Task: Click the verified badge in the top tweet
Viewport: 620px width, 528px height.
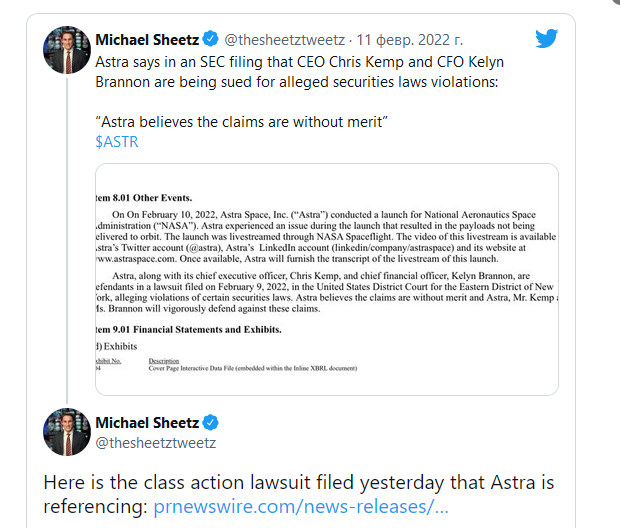Action: click(210, 40)
